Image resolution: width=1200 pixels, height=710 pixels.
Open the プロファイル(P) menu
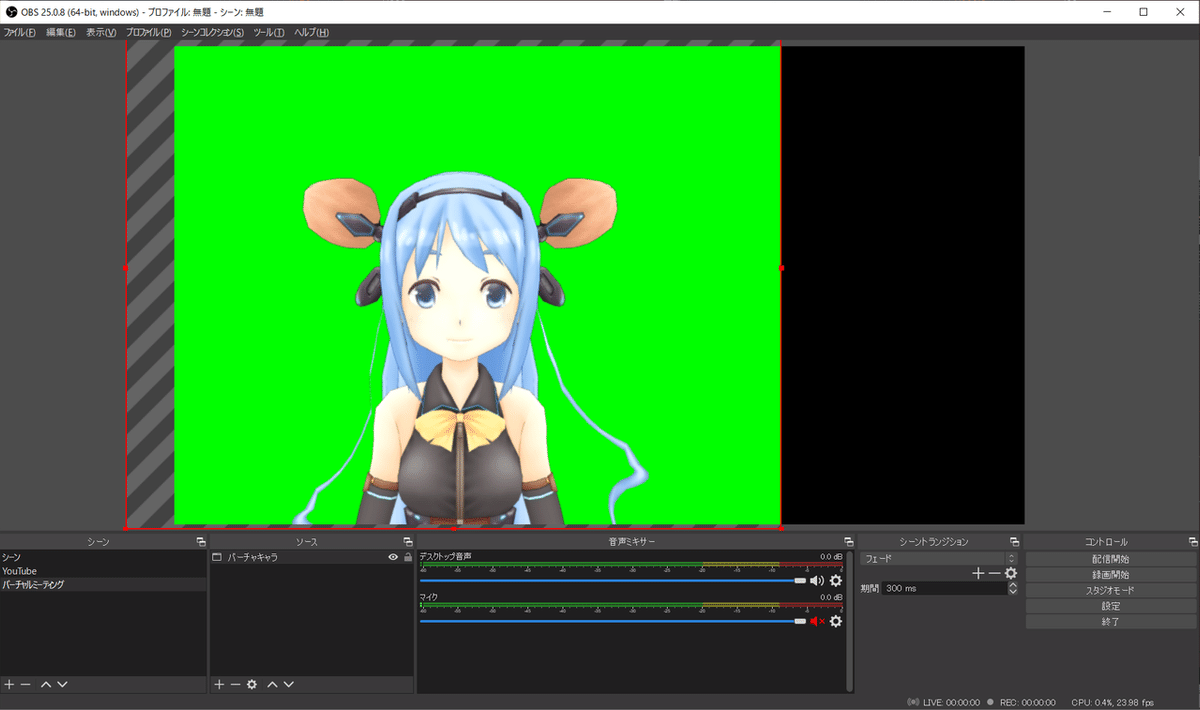[149, 33]
